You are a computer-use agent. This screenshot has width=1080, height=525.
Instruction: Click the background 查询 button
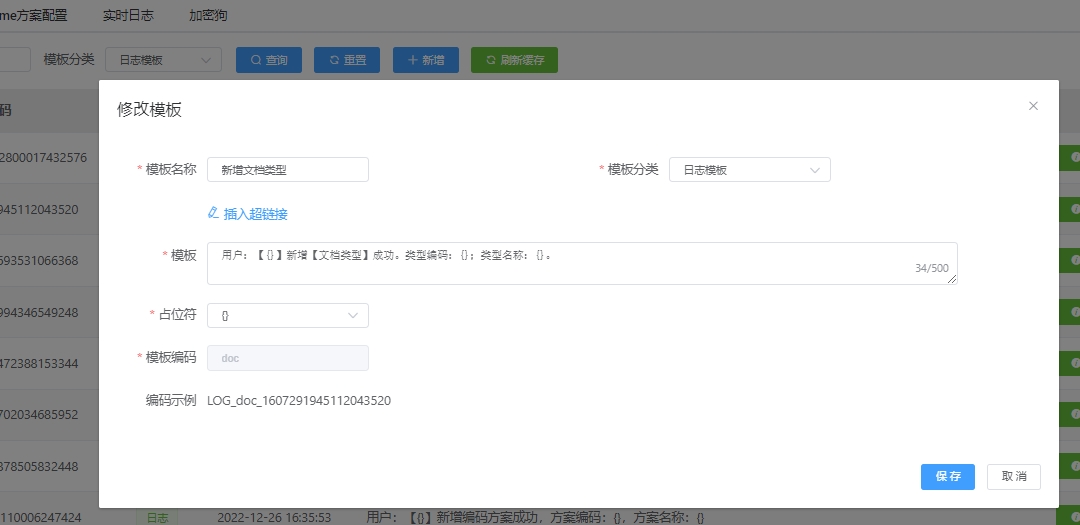coord(269,60)
